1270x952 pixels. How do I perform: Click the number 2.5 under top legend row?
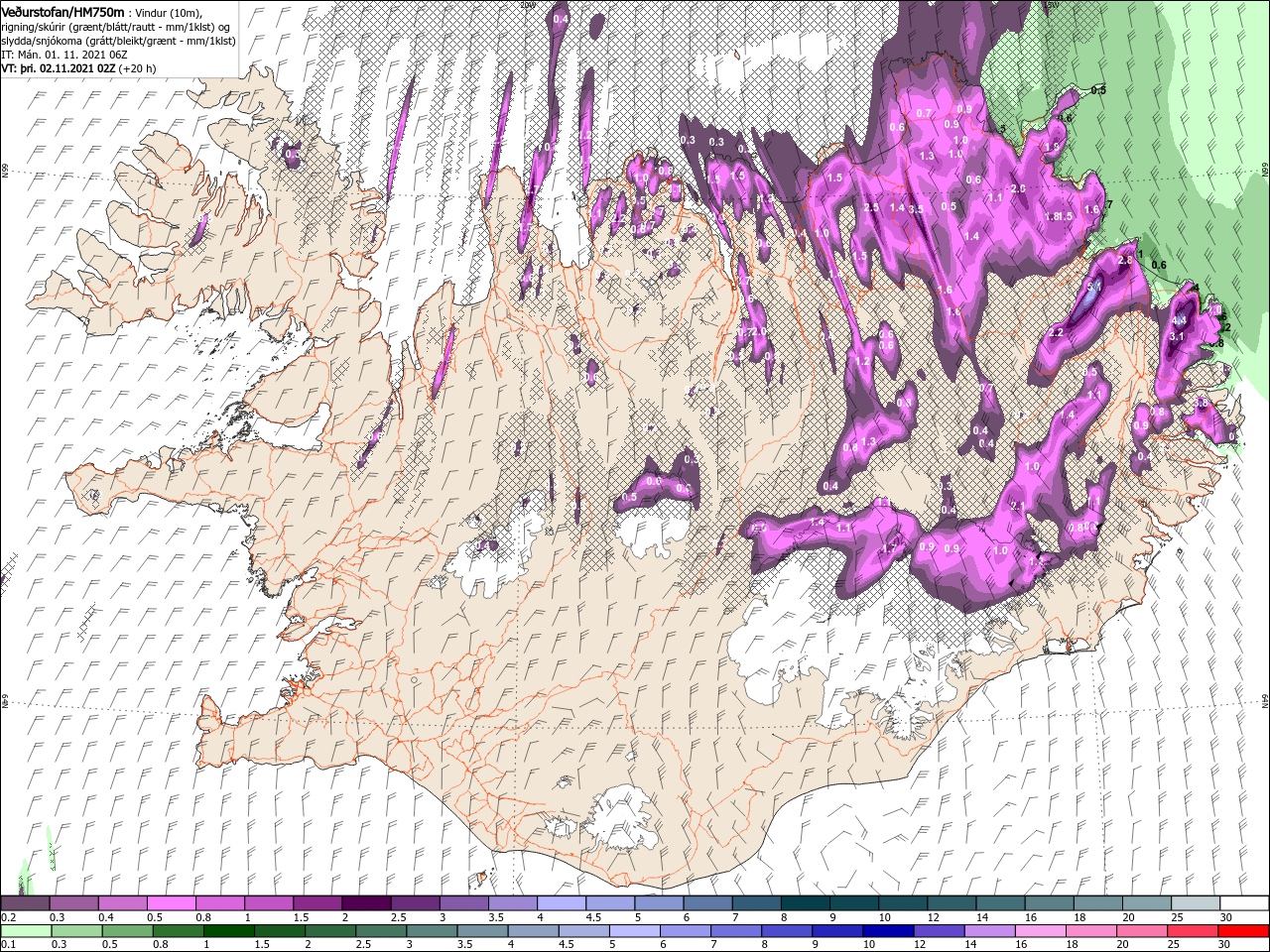pyautogui.click(x=398, y=917)
